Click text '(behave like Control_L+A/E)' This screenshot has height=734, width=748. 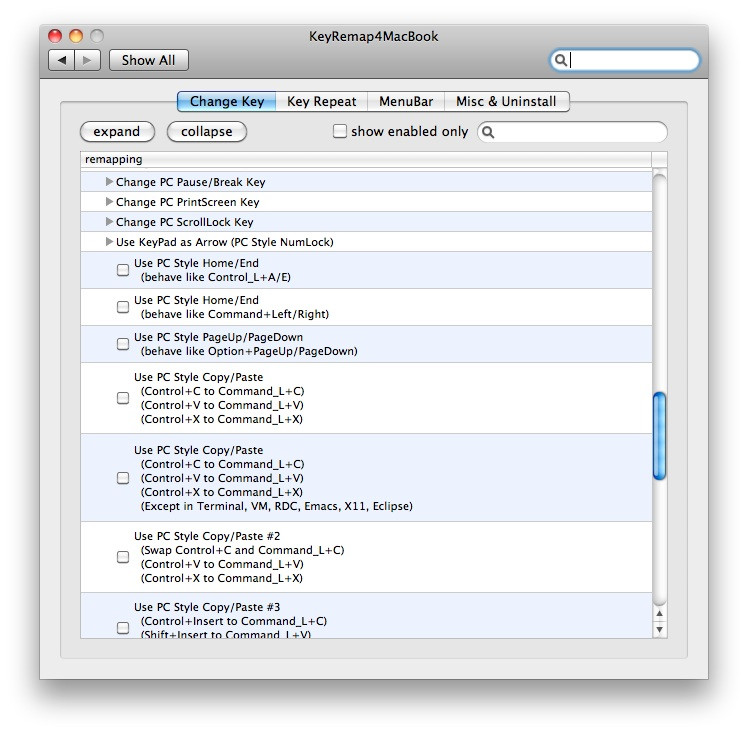pyautogui.click(x=216, y=277)
